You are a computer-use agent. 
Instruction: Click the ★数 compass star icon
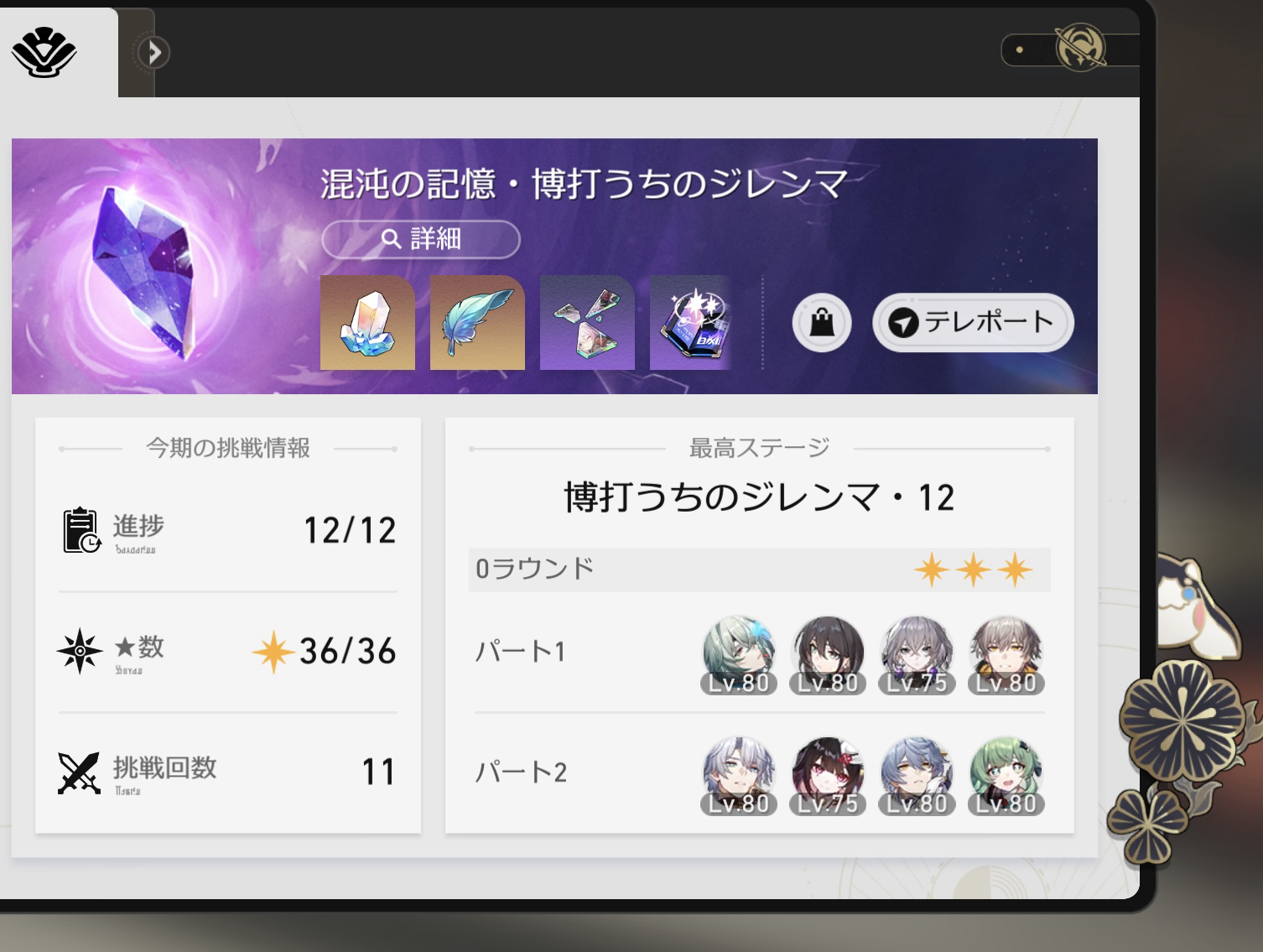tap(80, 651)
